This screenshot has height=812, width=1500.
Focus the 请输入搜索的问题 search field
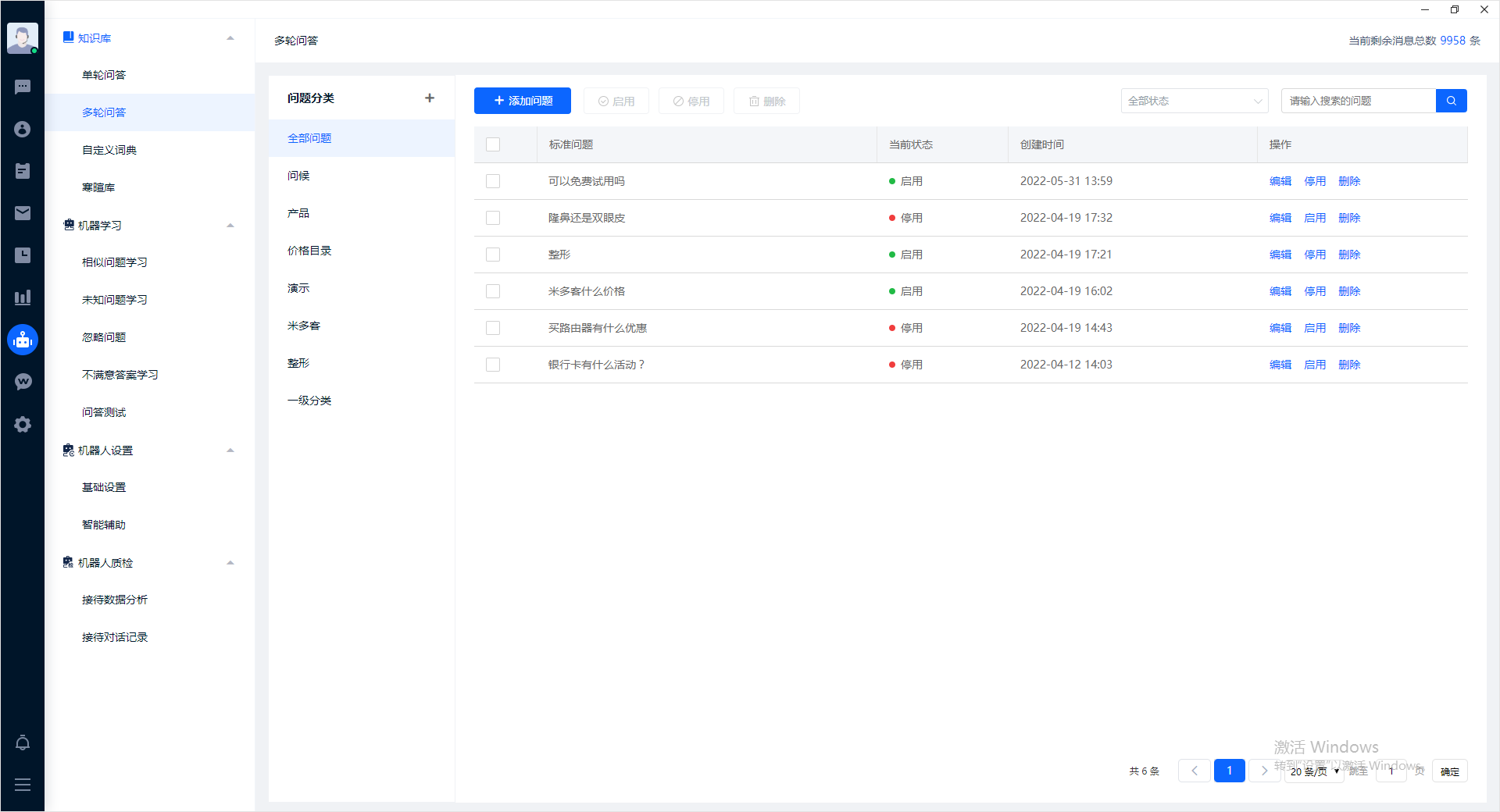(1359, 101)
